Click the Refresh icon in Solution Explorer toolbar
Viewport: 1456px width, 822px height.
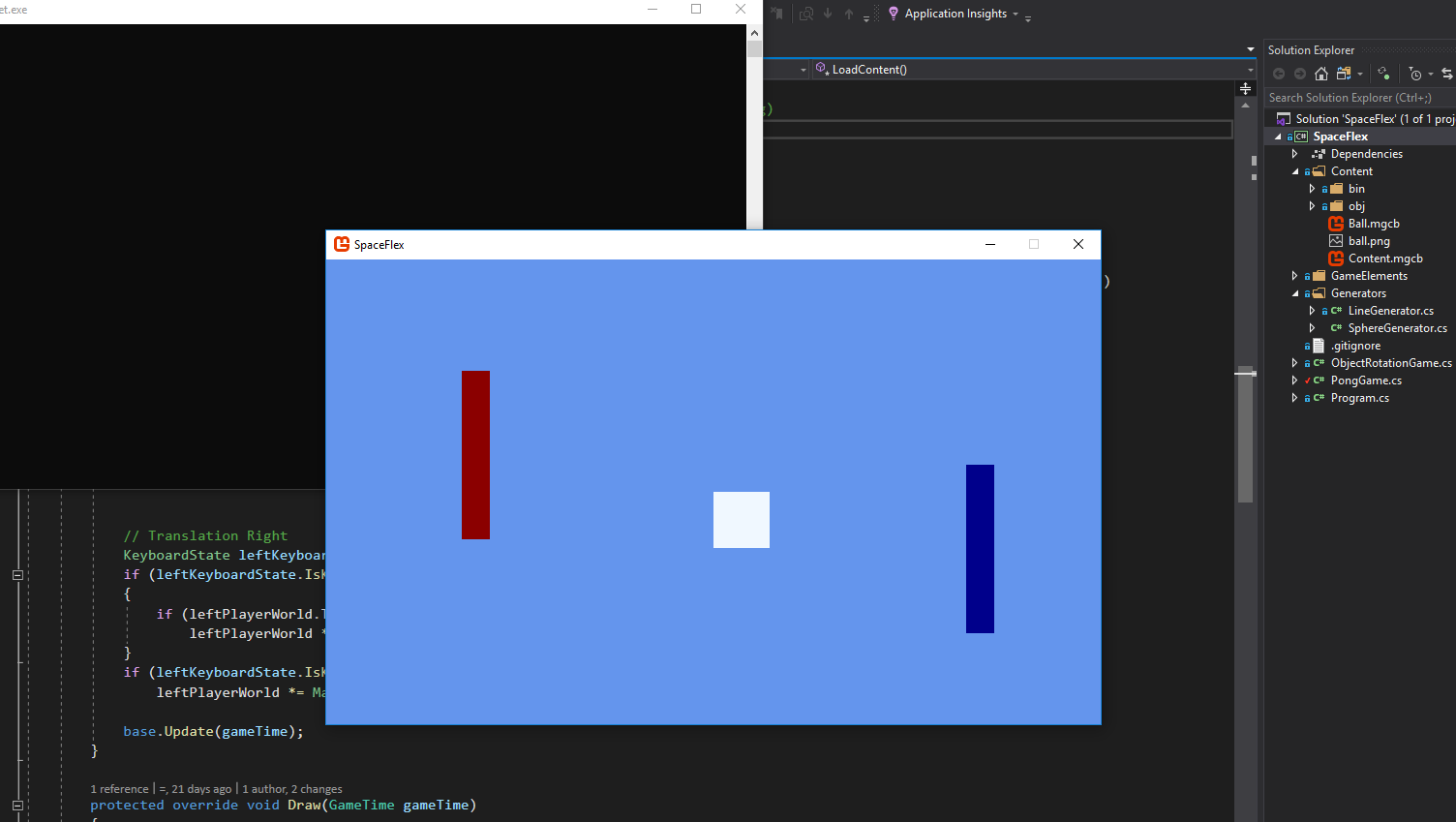1383,74
